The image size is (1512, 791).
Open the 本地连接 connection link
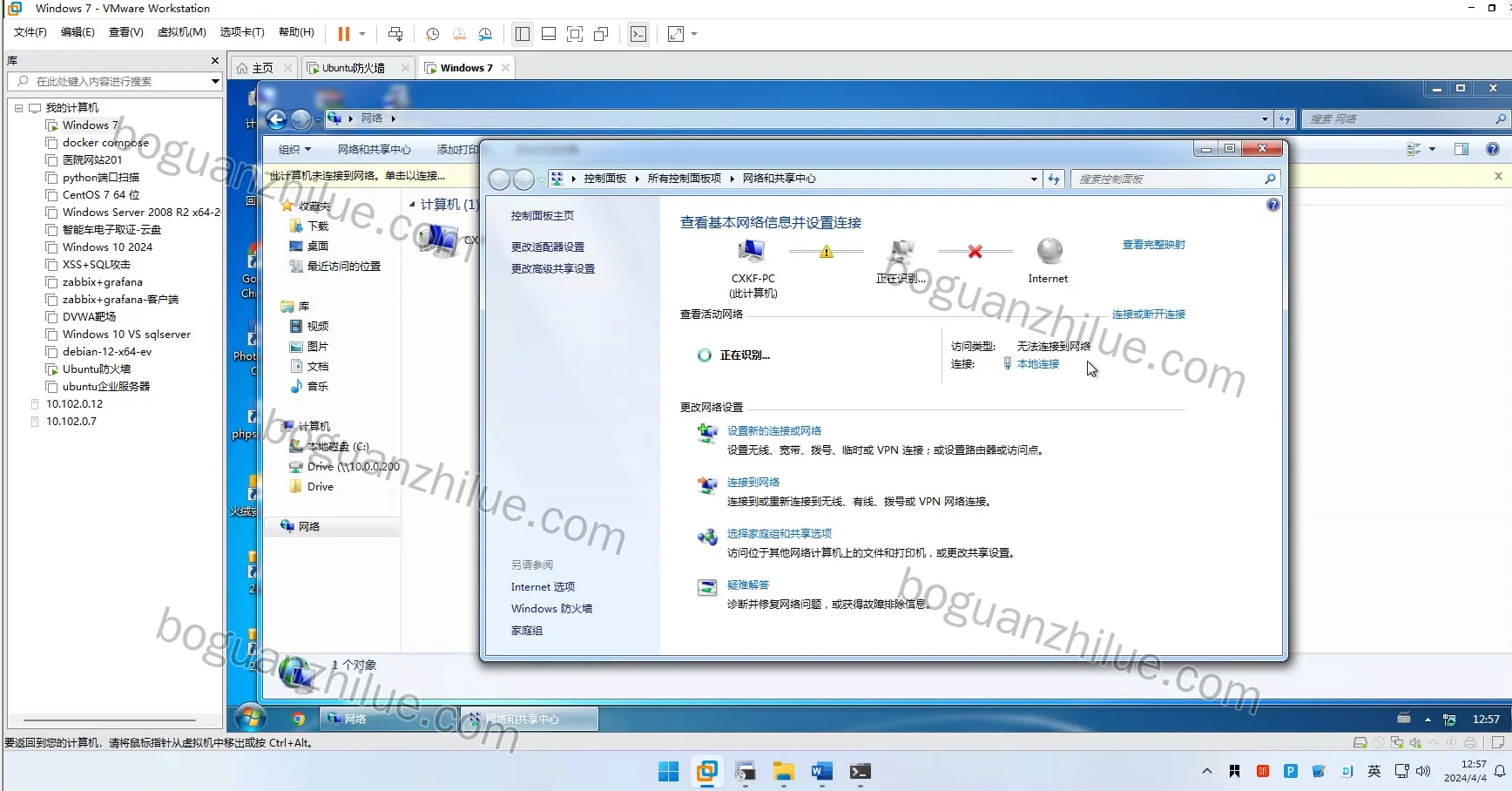pos(1038,364)
